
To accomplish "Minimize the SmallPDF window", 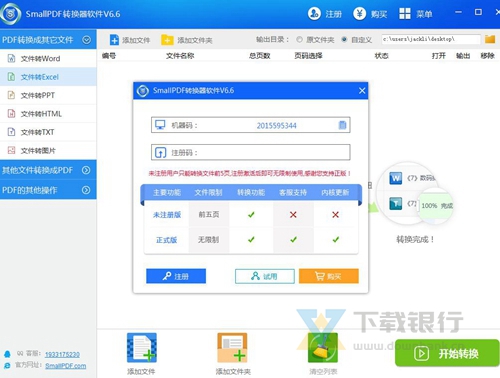I will (459, 12).
